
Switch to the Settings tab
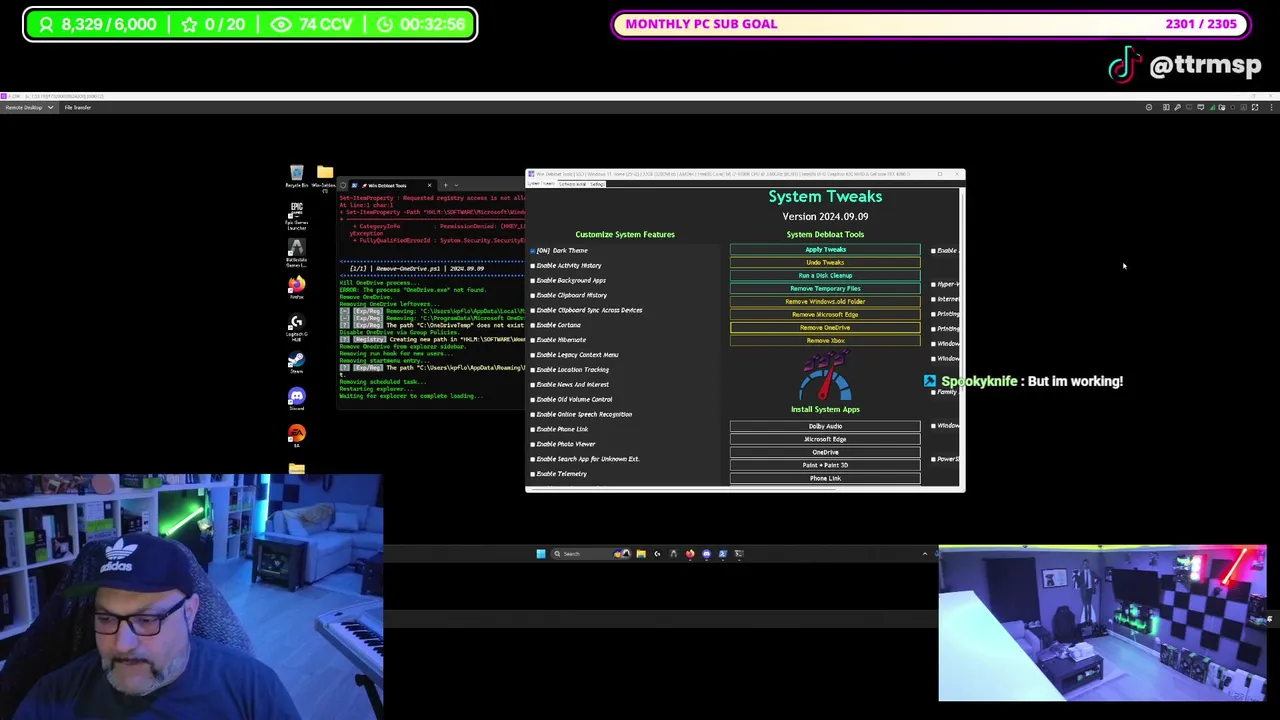(x=596, y=184)
